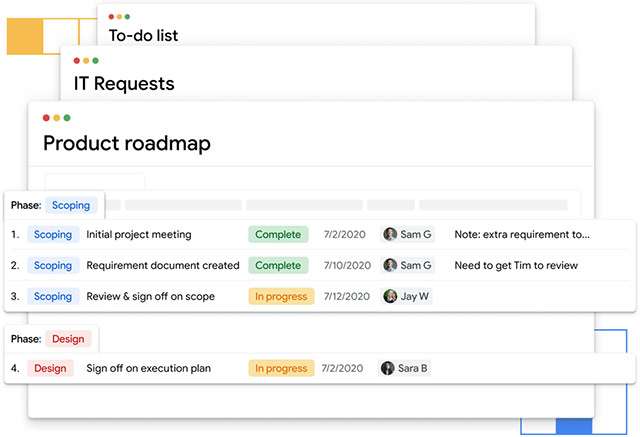
Task: Click the red dot on Product roadmap window
Action: point(46,118)
